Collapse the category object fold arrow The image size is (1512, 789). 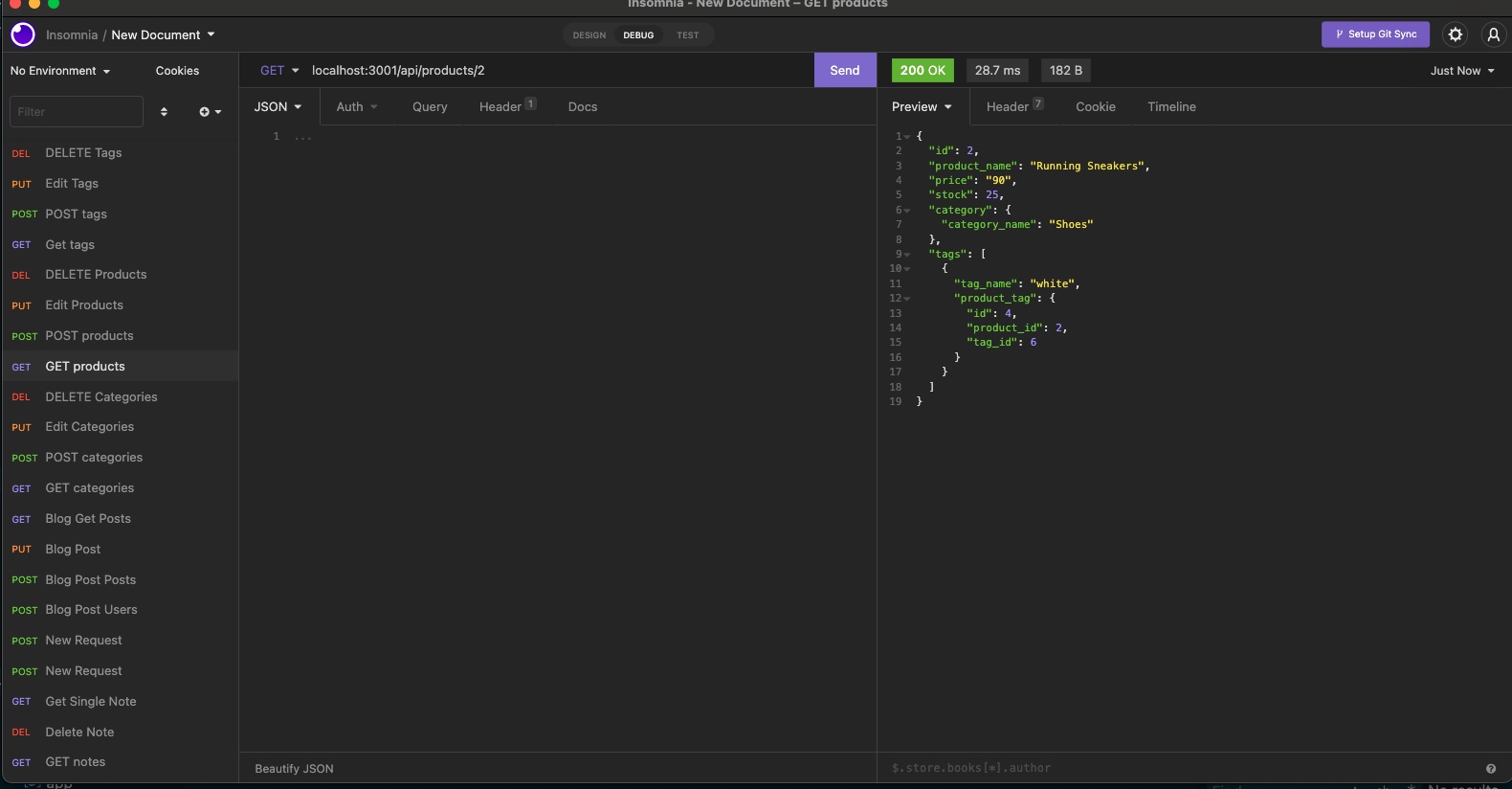907,211
